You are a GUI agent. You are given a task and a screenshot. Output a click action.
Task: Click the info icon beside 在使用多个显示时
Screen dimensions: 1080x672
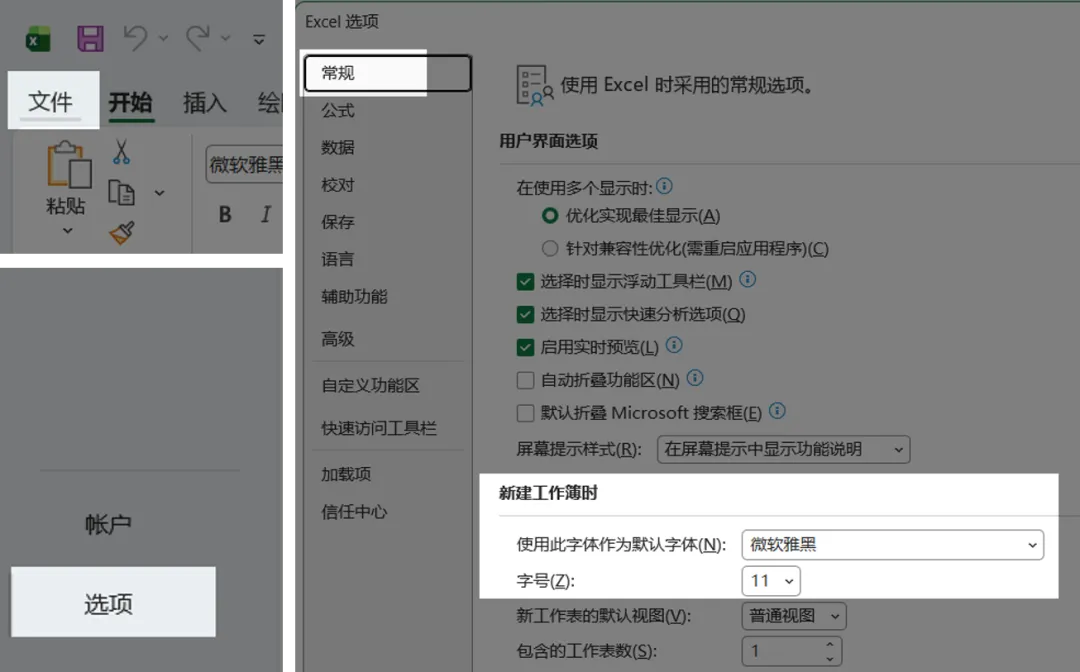point(664,186)
